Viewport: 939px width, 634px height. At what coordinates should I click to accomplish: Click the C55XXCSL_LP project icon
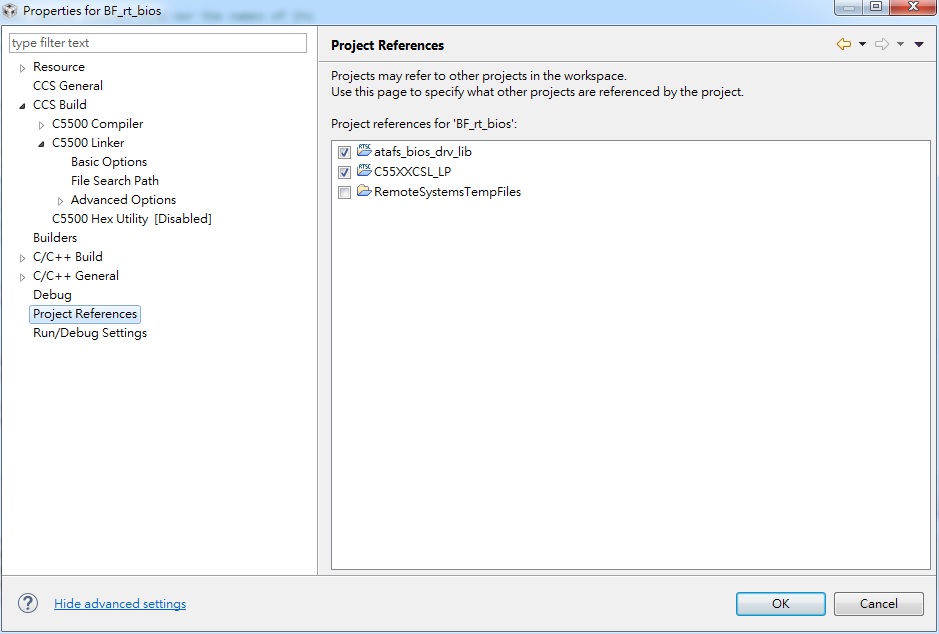click(x=364, y=171)
